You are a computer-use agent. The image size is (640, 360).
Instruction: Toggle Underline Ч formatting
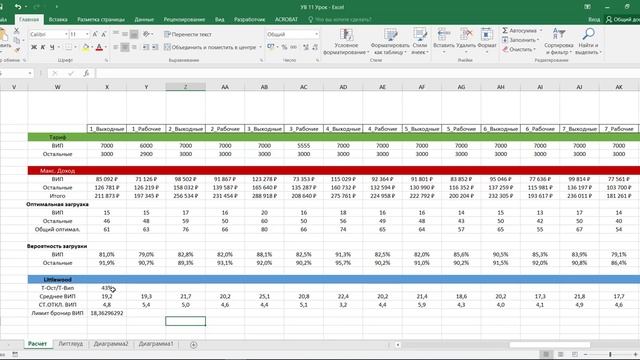click(x=52, y=47)
